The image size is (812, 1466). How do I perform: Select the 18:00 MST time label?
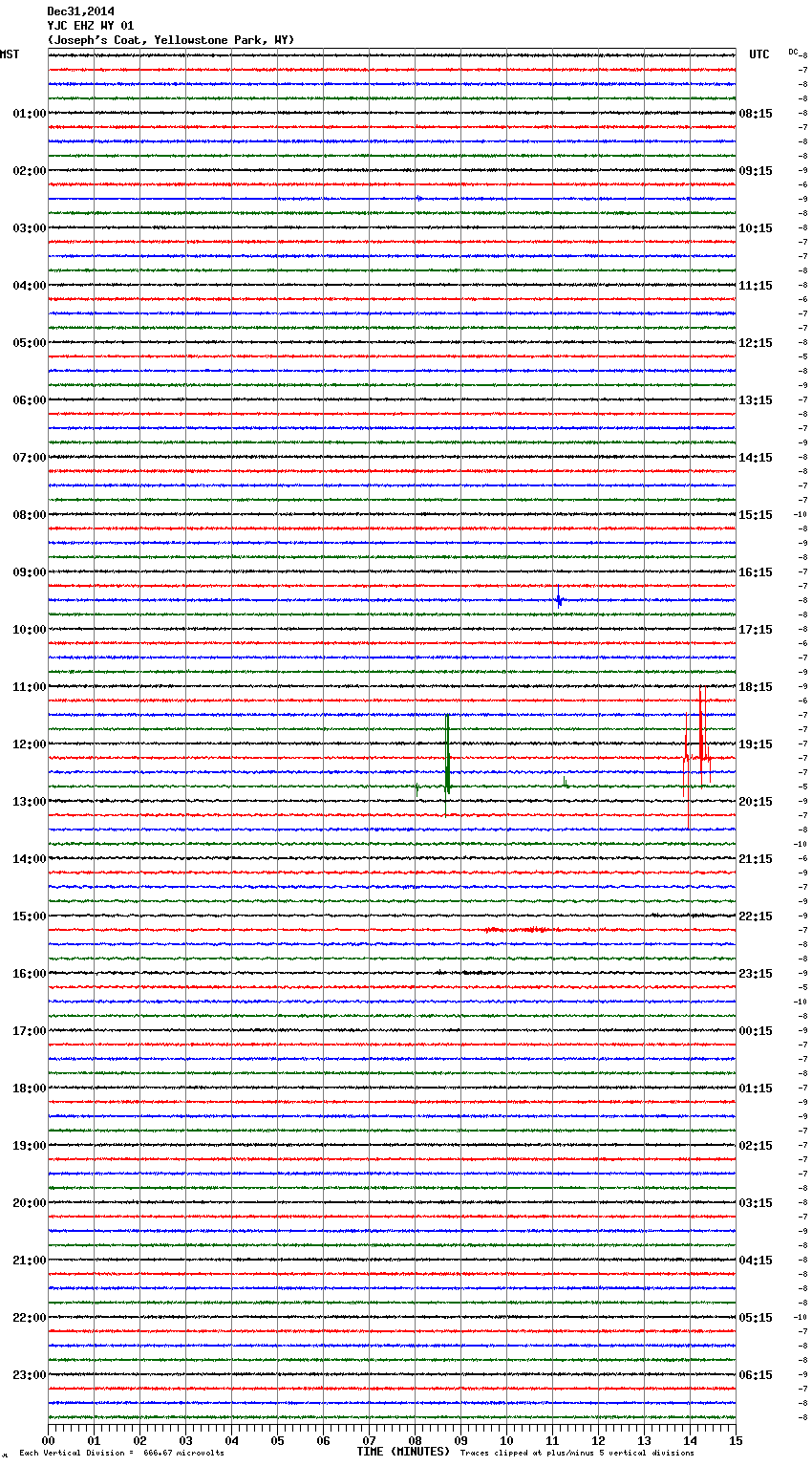[x=30, y=1089]
